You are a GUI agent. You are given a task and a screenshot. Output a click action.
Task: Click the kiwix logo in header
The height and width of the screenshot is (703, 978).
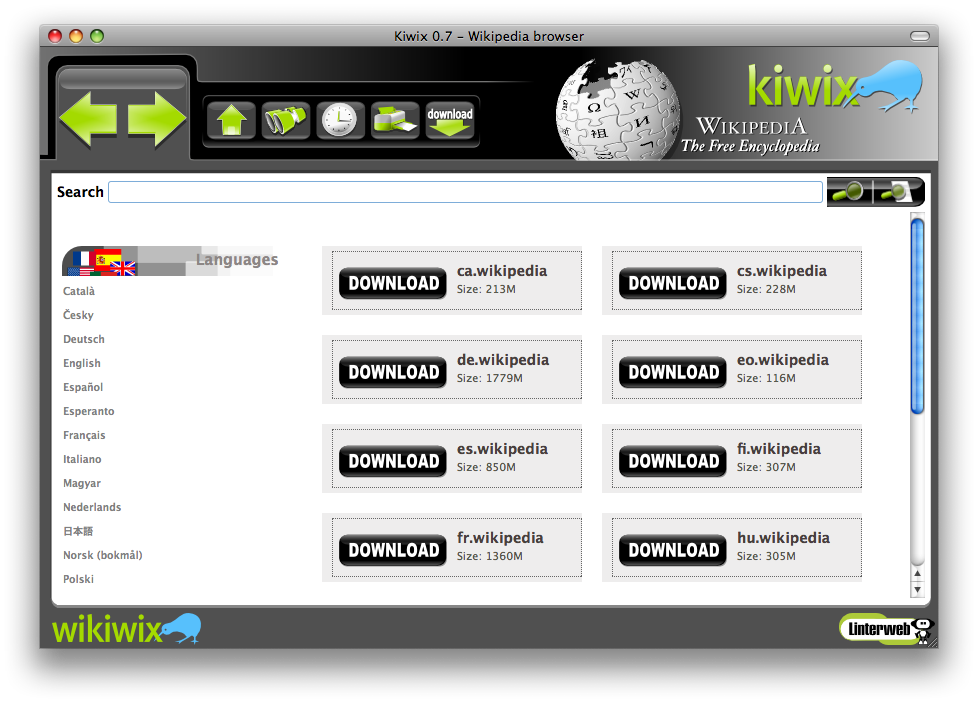(x=835, y=87)
